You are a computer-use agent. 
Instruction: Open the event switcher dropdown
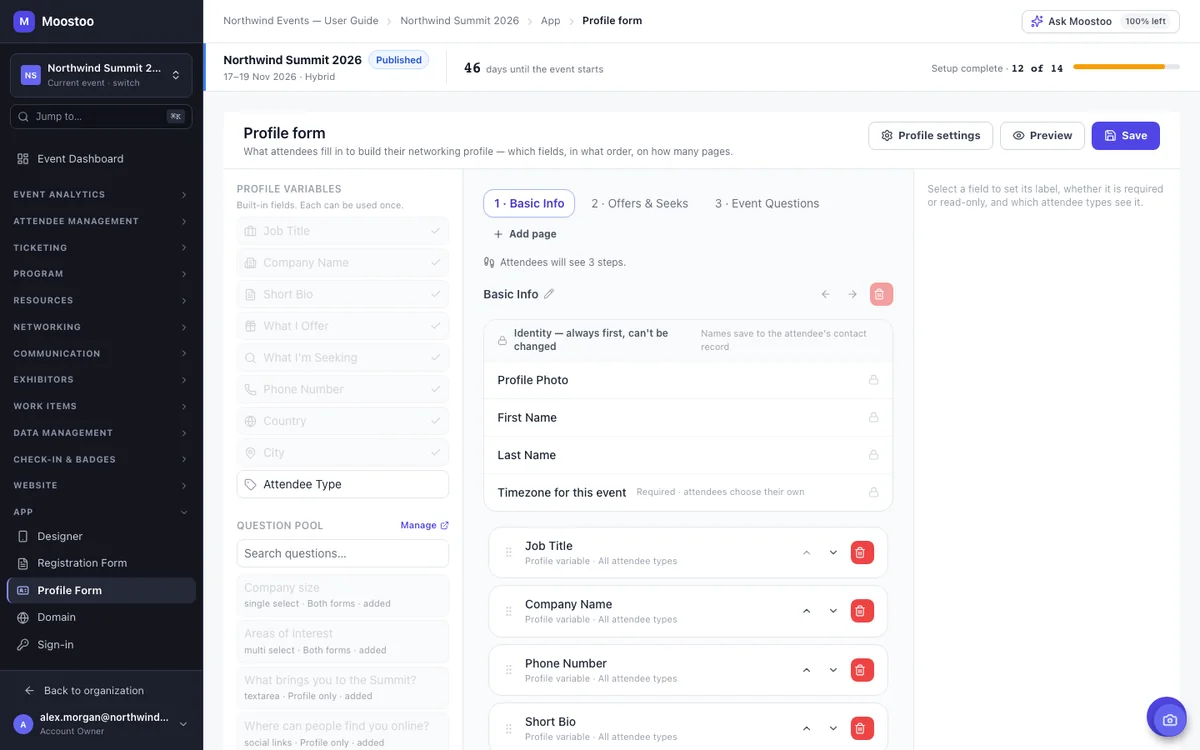tap(101, 75)
